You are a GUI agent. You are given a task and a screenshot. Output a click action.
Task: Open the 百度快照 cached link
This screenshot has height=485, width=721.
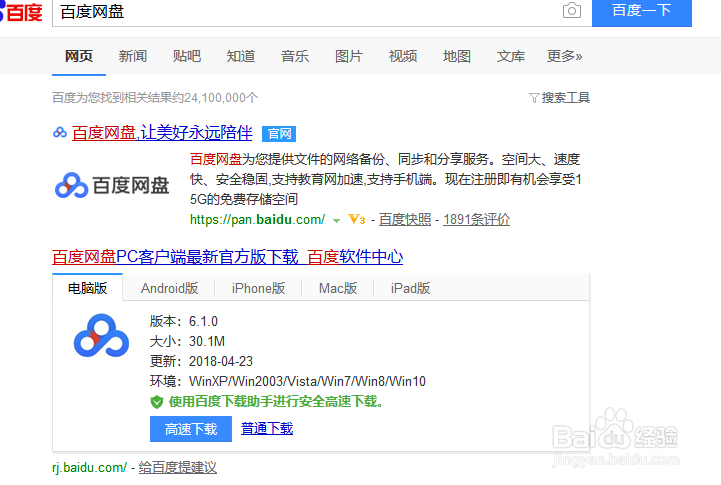click(x=405, y=219)
